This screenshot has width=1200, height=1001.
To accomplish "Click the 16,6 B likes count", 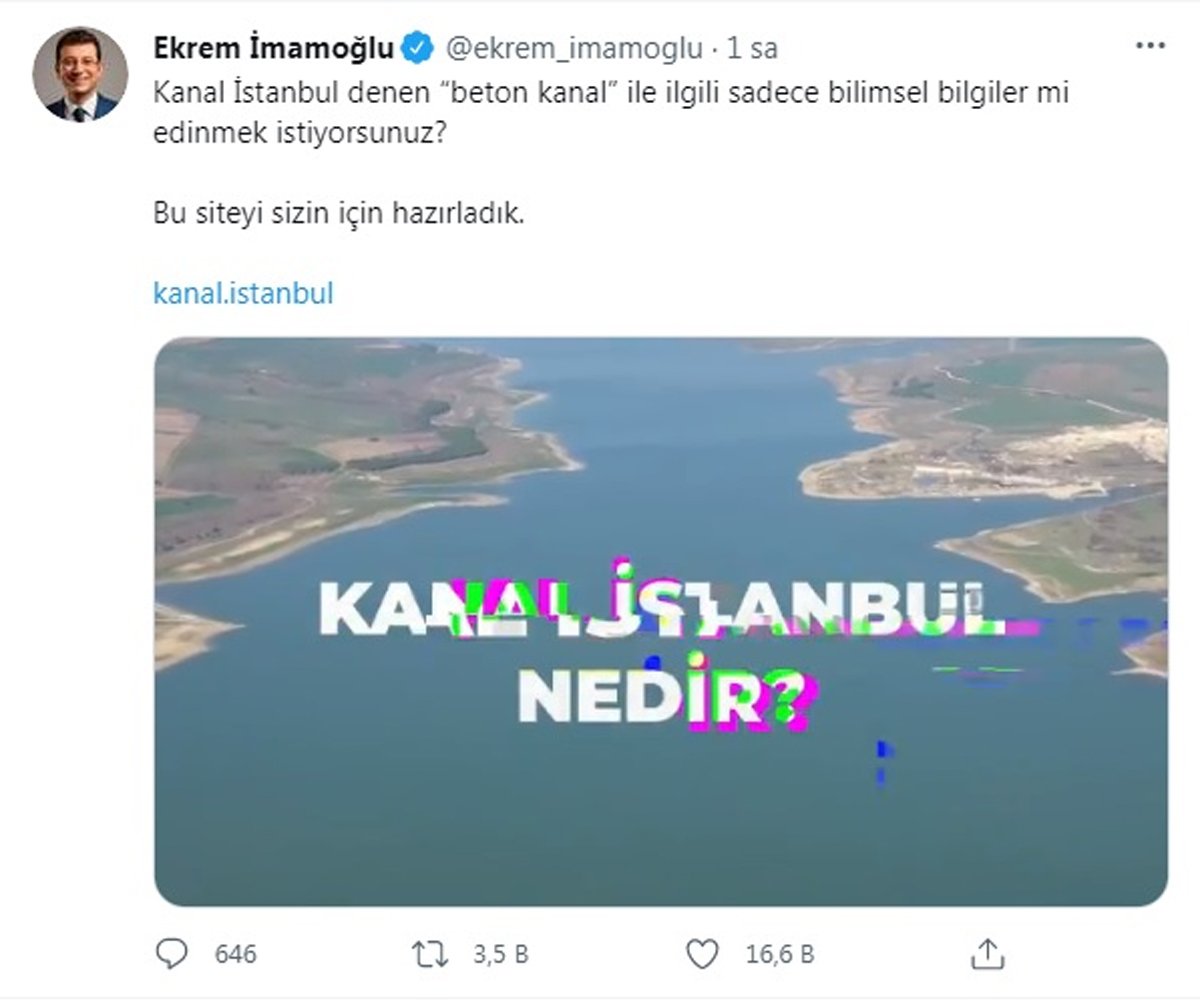I will (x=780, y=954).
